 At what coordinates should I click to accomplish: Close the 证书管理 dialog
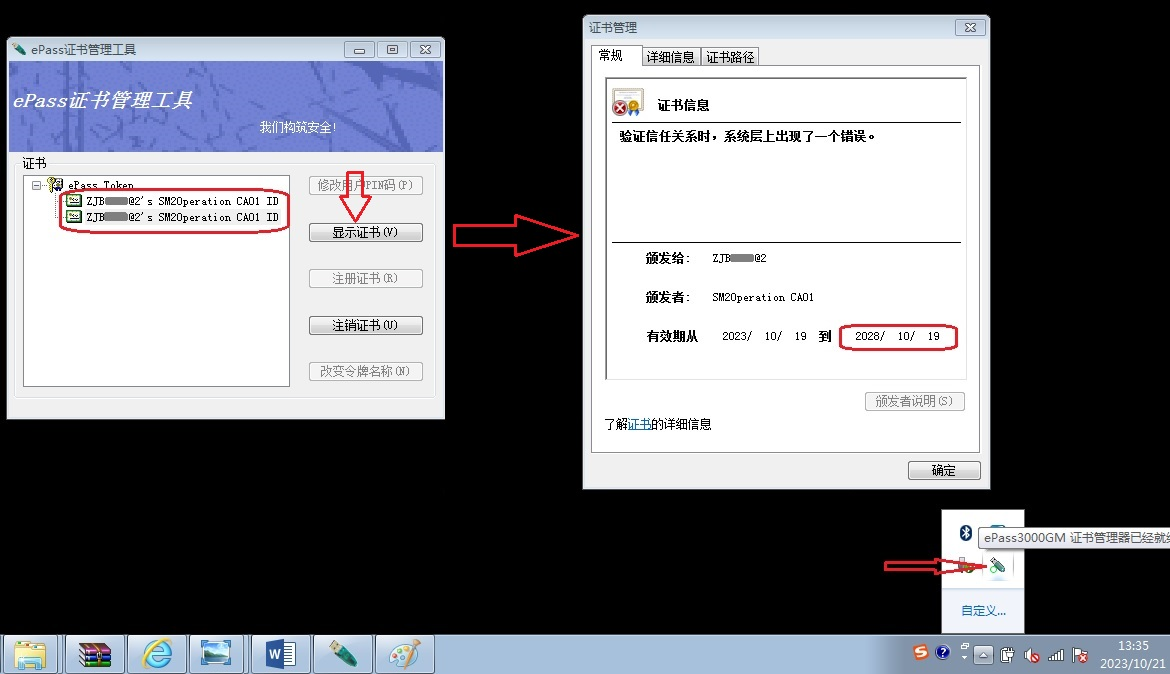970,28
